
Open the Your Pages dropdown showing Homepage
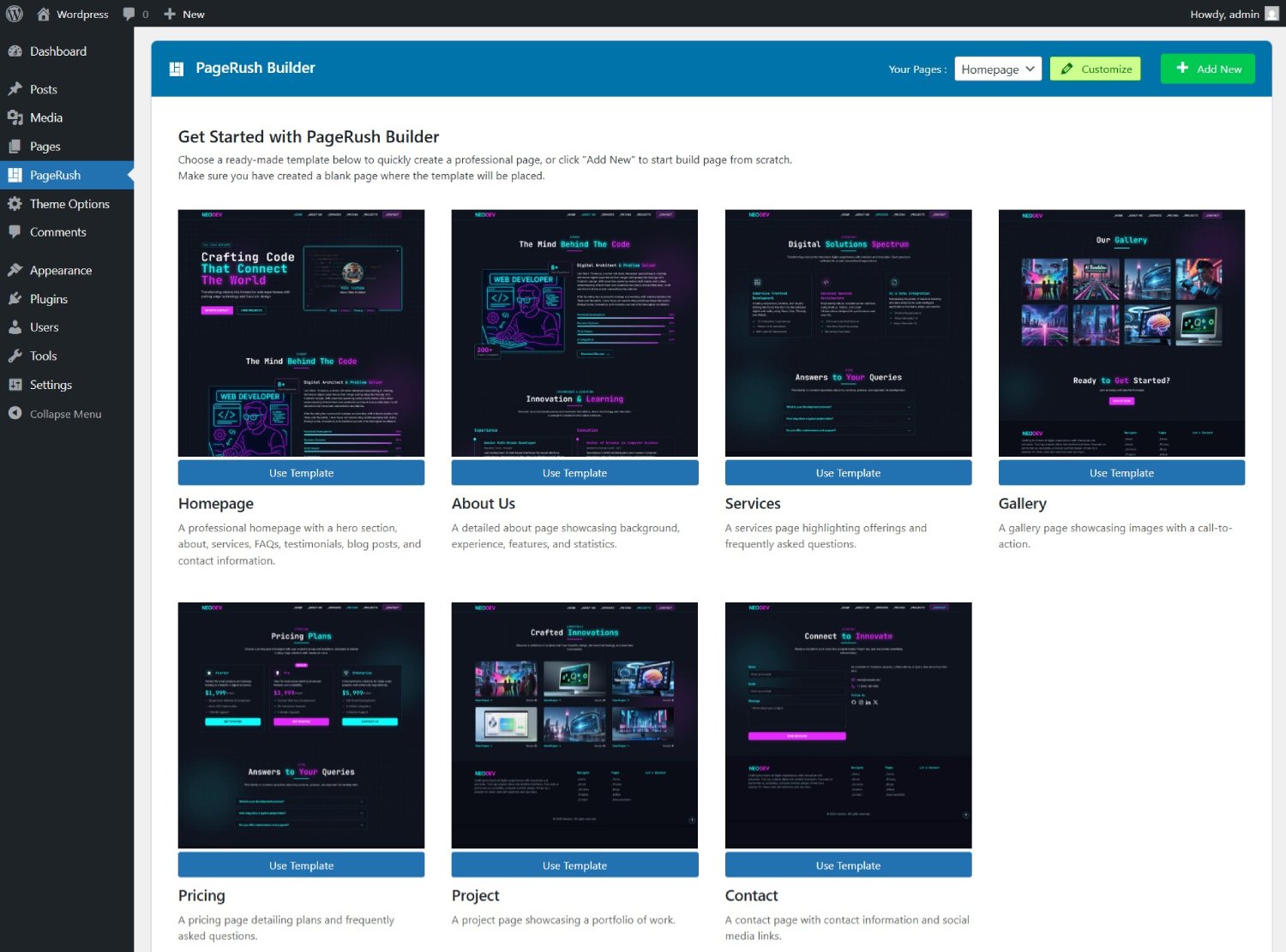point(998,69)
